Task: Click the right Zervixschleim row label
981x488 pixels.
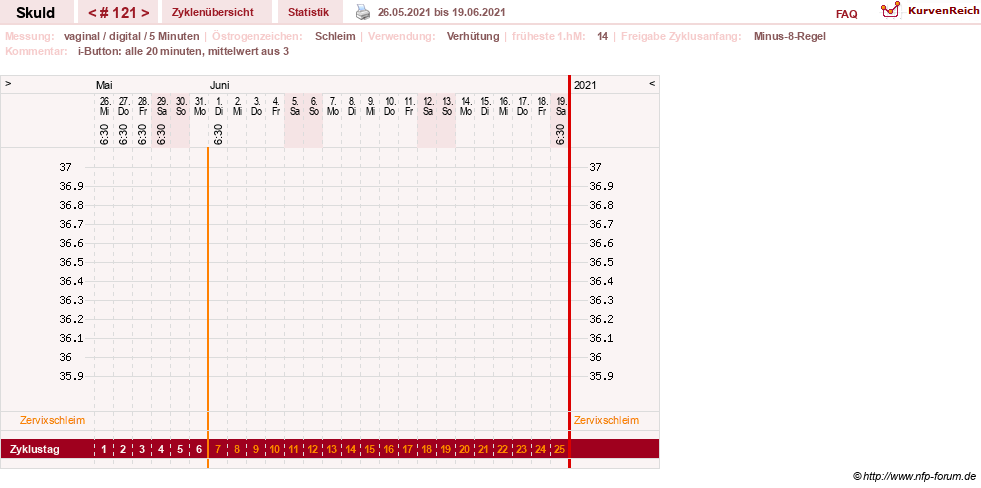Action: pos(606,420)
